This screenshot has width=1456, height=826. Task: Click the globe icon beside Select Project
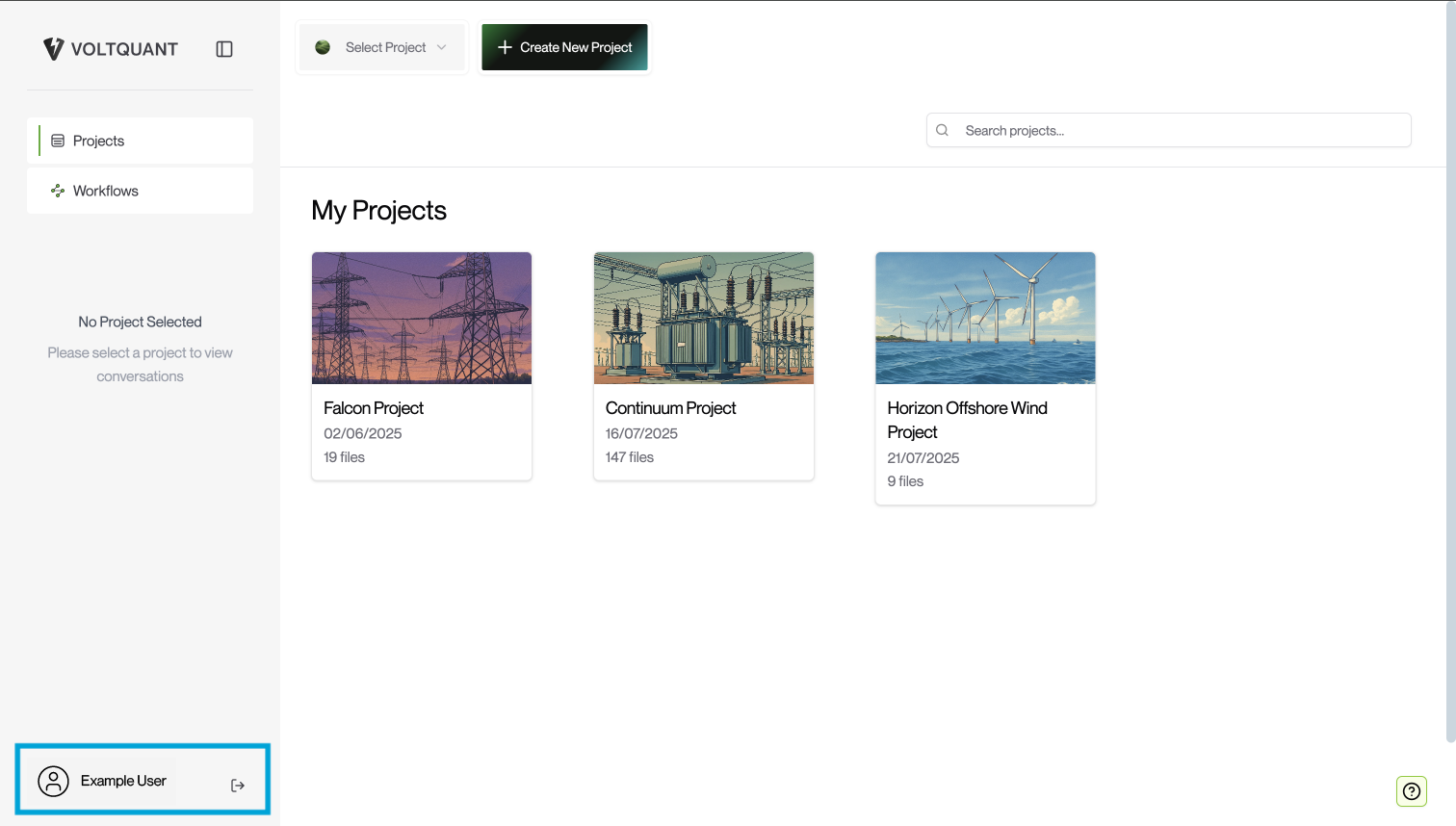pos(323,47)
